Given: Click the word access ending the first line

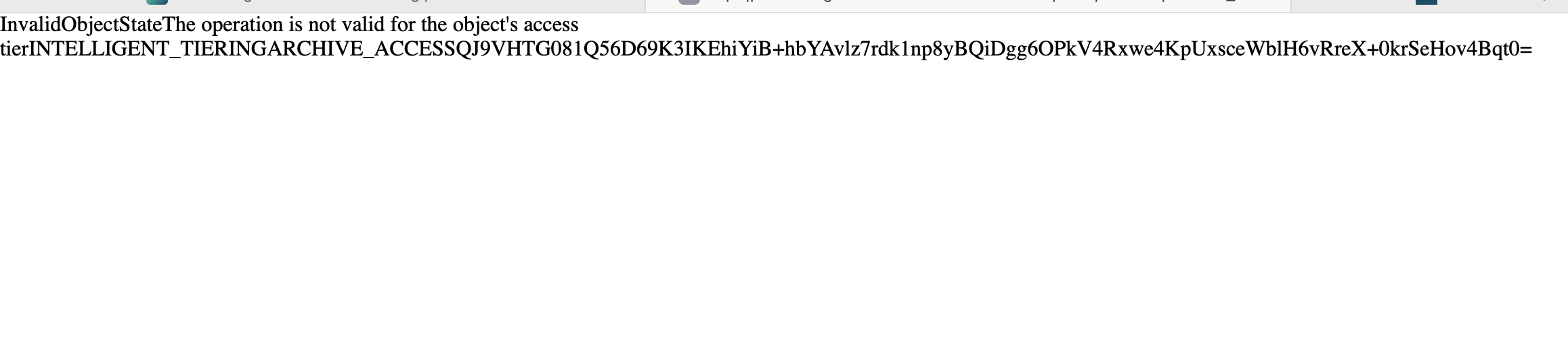Looking at the screenshot, I should point(551,25).
